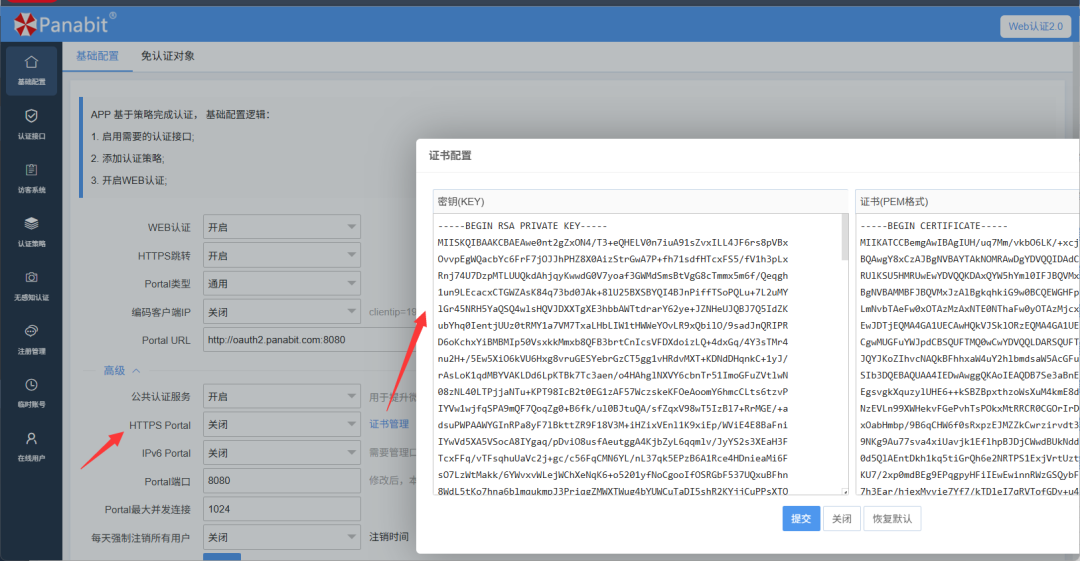Click the 2. 添加认证策略 instruction line
Screen dimensions: 1080x561
pyautogui.click(x=128, y=159)
